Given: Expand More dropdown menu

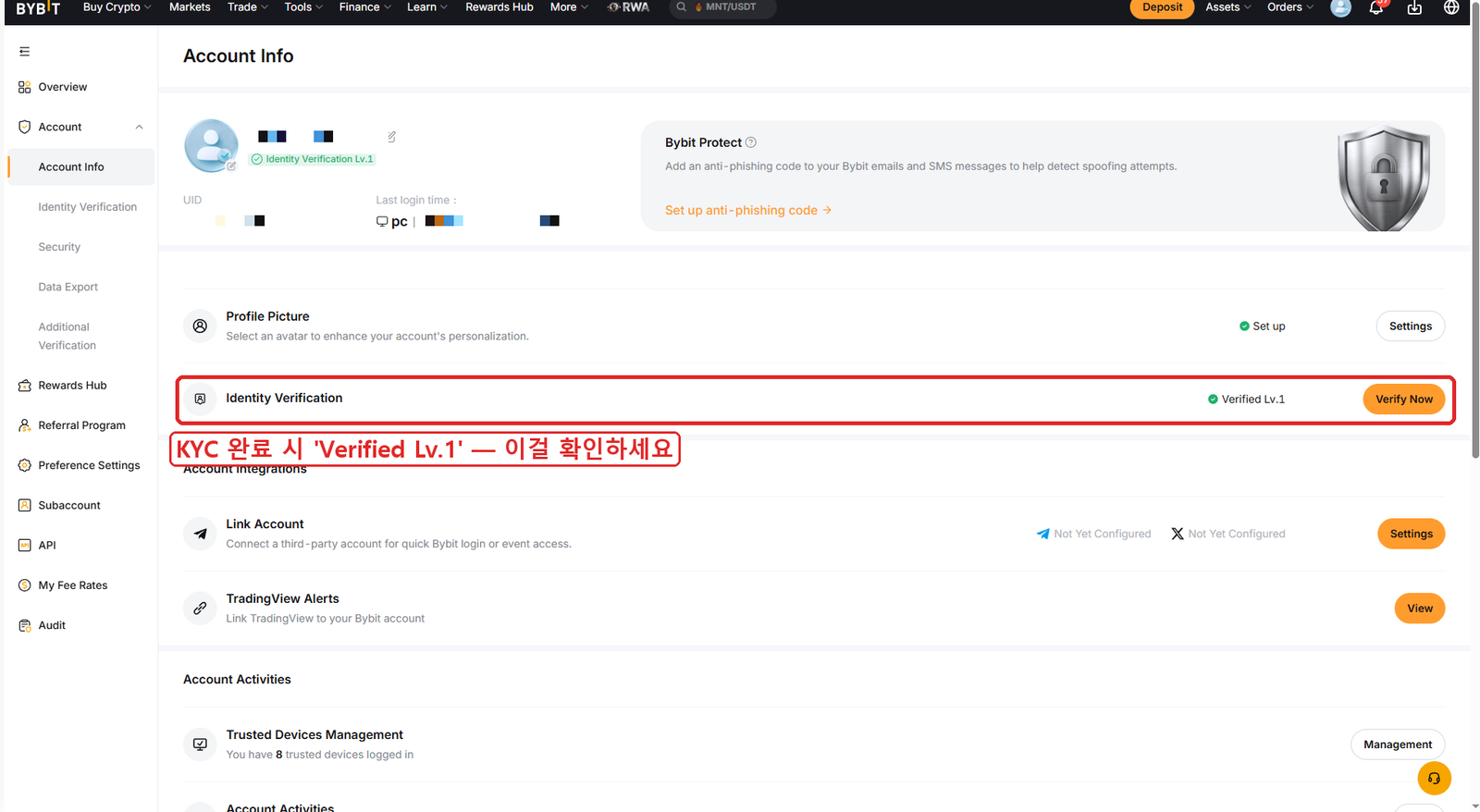Looking at the screenshot, I should (569, 7).
